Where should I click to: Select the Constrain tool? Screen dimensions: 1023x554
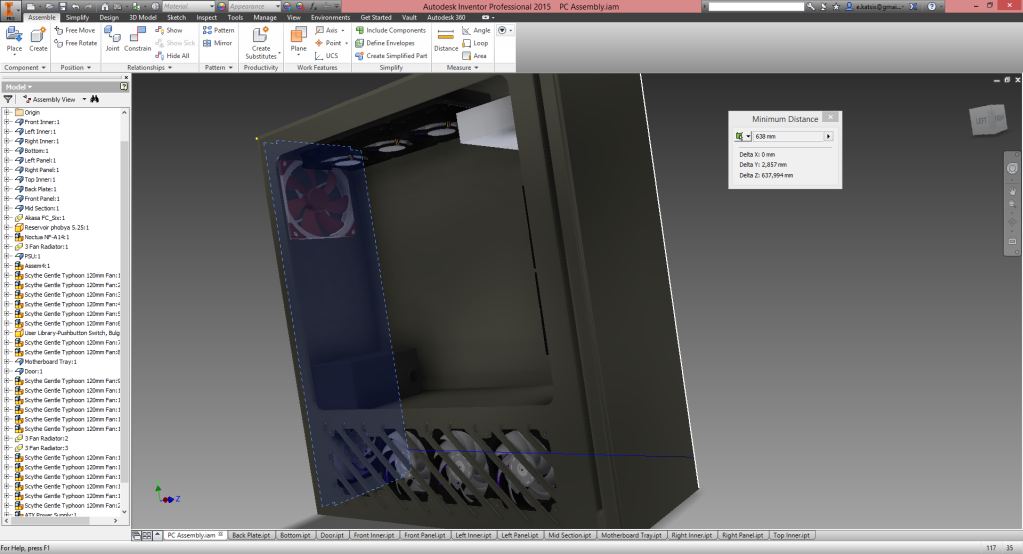click(x=137, y=40)
